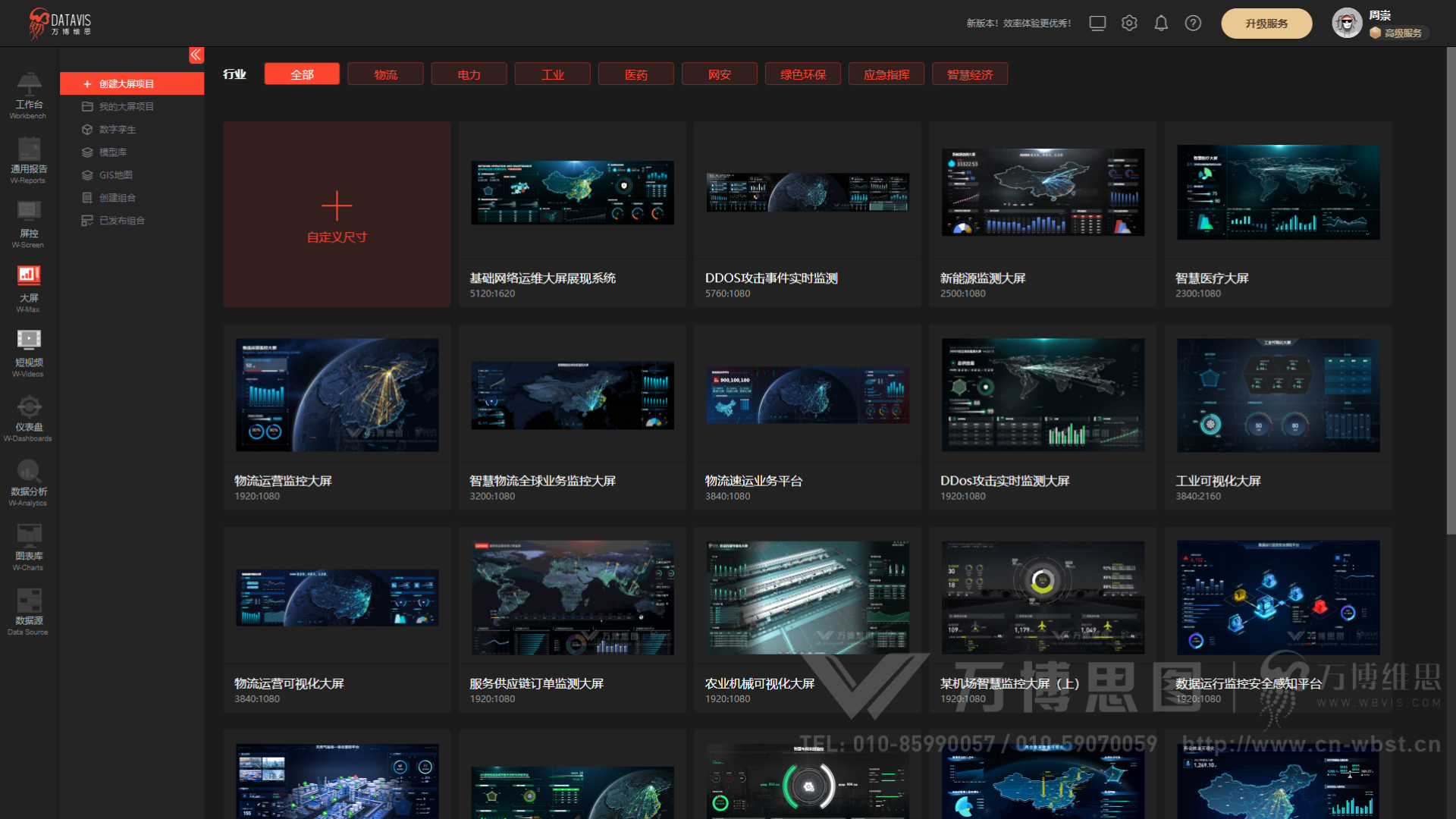The height and width of the screenshot is (819, 1456).
Task: Open GIS地图 in the side menu
Action: (115, 175)
